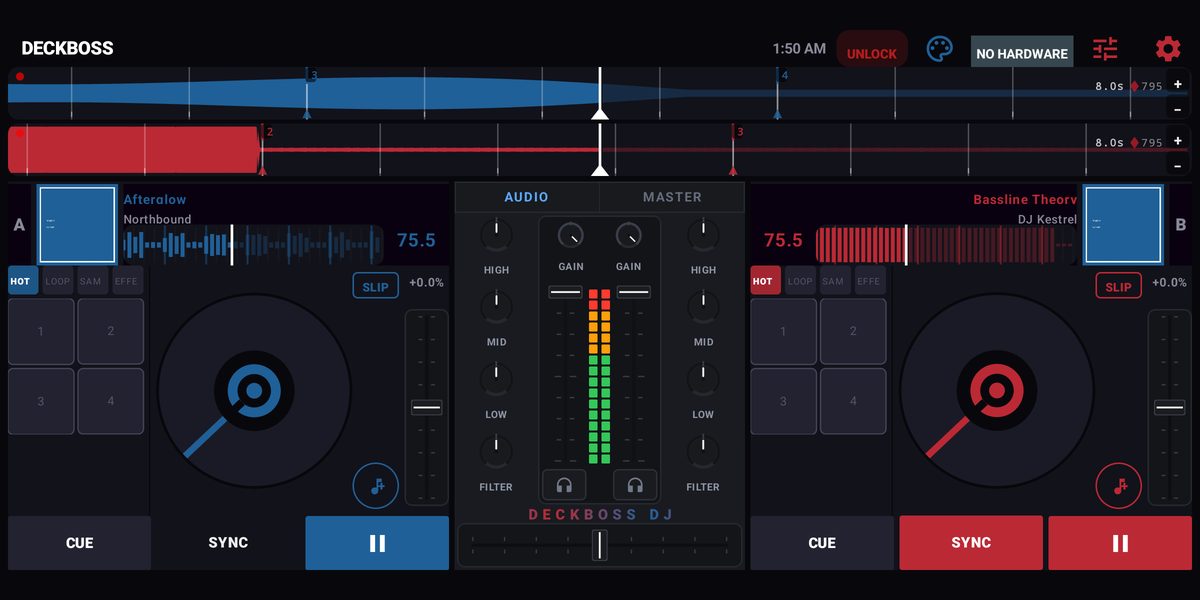Click left channel volume fader

click(x=565, y=292)
